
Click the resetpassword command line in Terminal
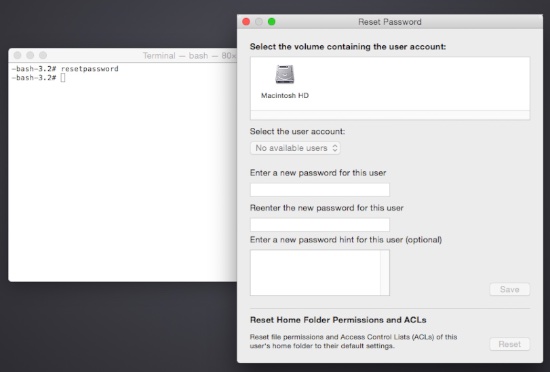pyautogui.click(x=65, y=69)
